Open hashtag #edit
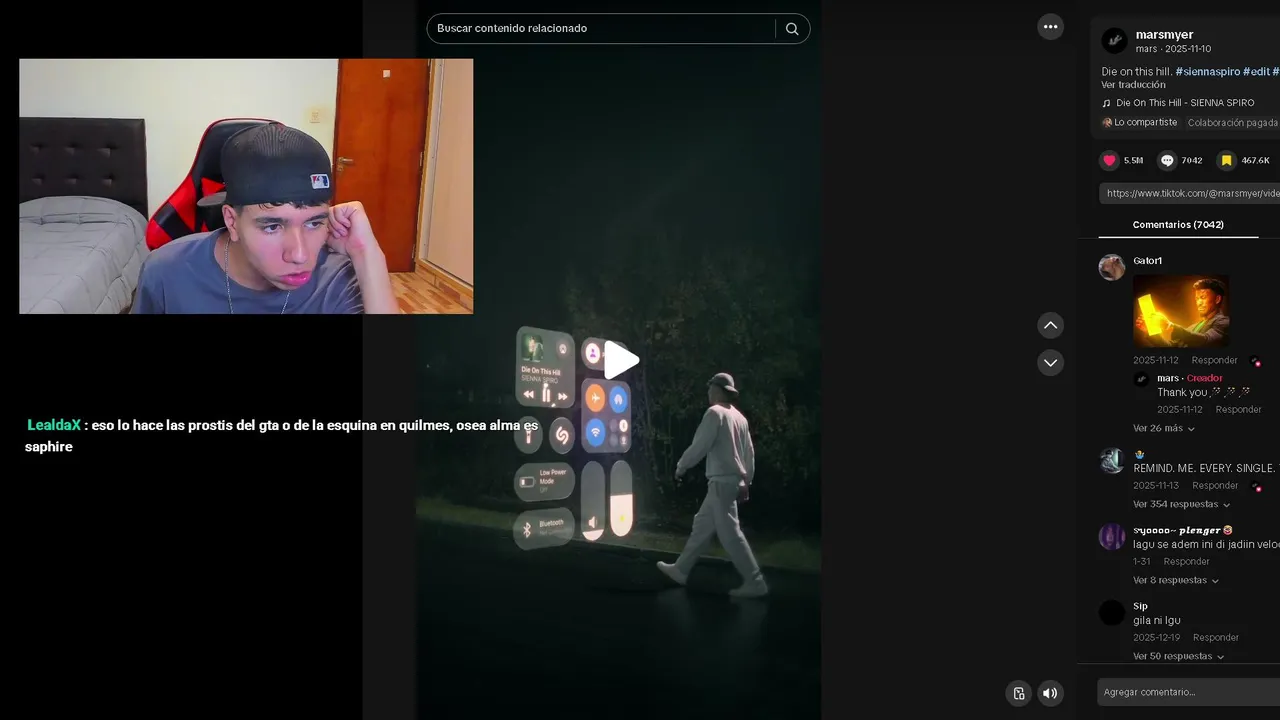 tap(1256, 72)
